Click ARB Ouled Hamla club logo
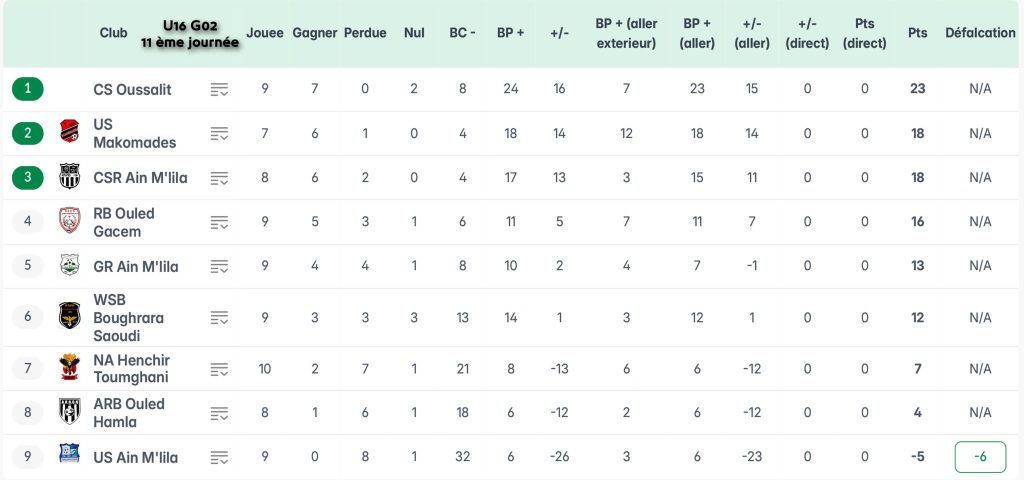This screenshot has height=480, width=1024. [x=69, y=412]
